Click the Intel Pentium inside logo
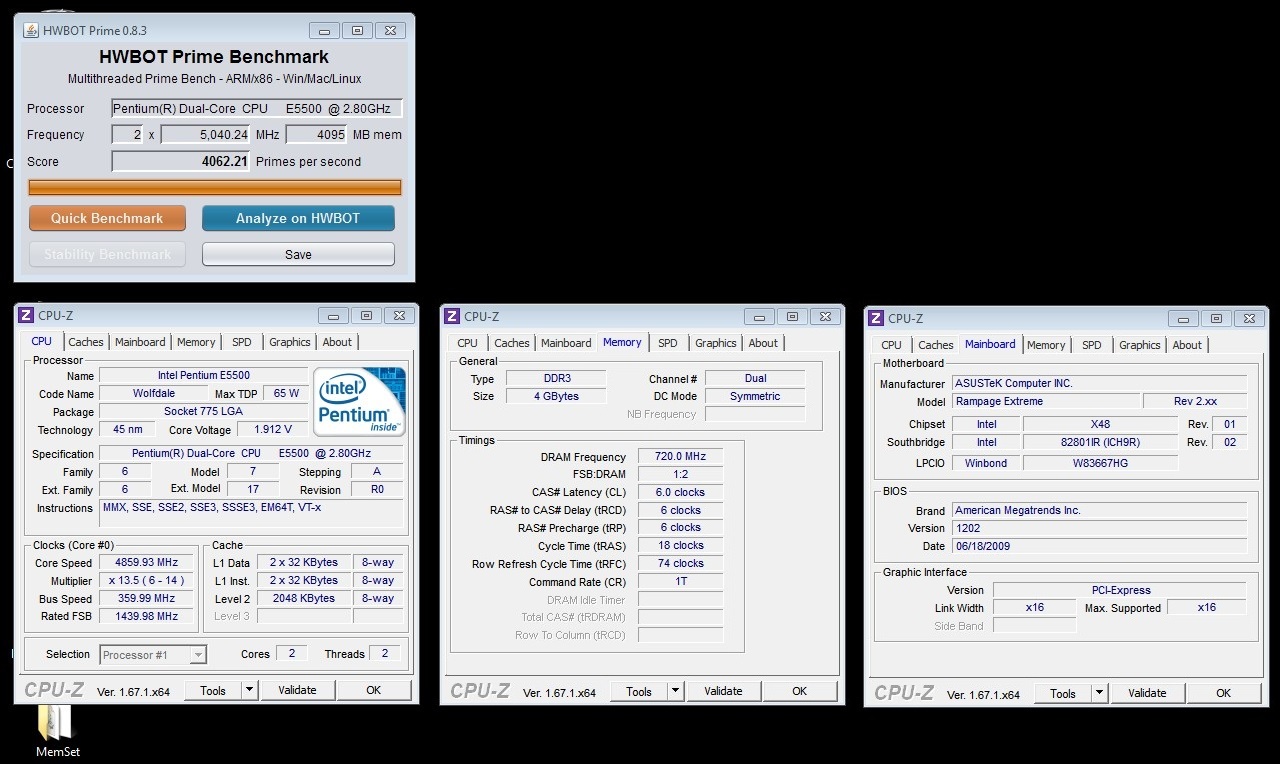Image resolution: width=1280 pixels, height=764 pixels. [359, 402]
